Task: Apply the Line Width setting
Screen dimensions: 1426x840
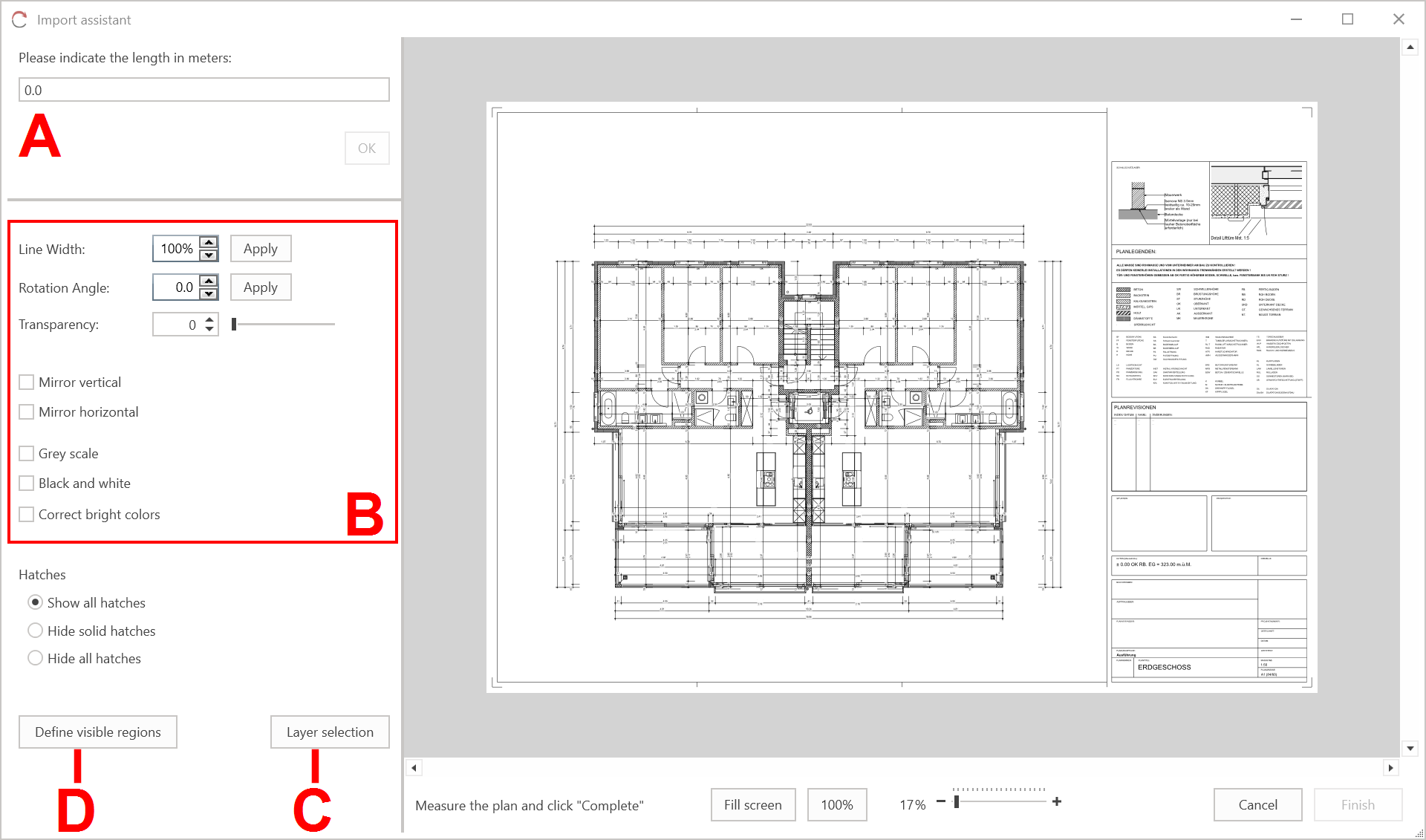Action: 260,249
